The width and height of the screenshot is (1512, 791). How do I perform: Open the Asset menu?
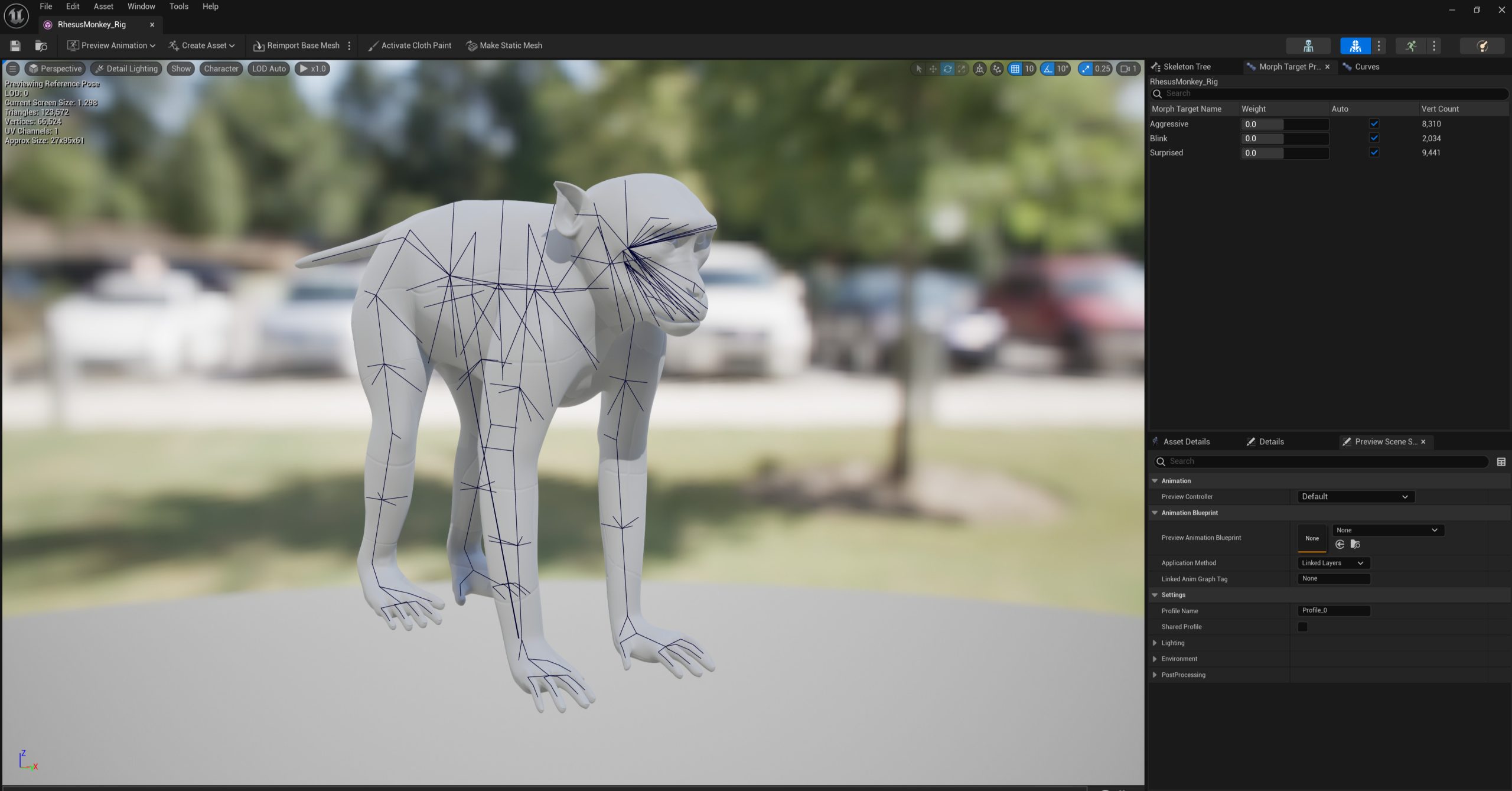tap(103, 6)
